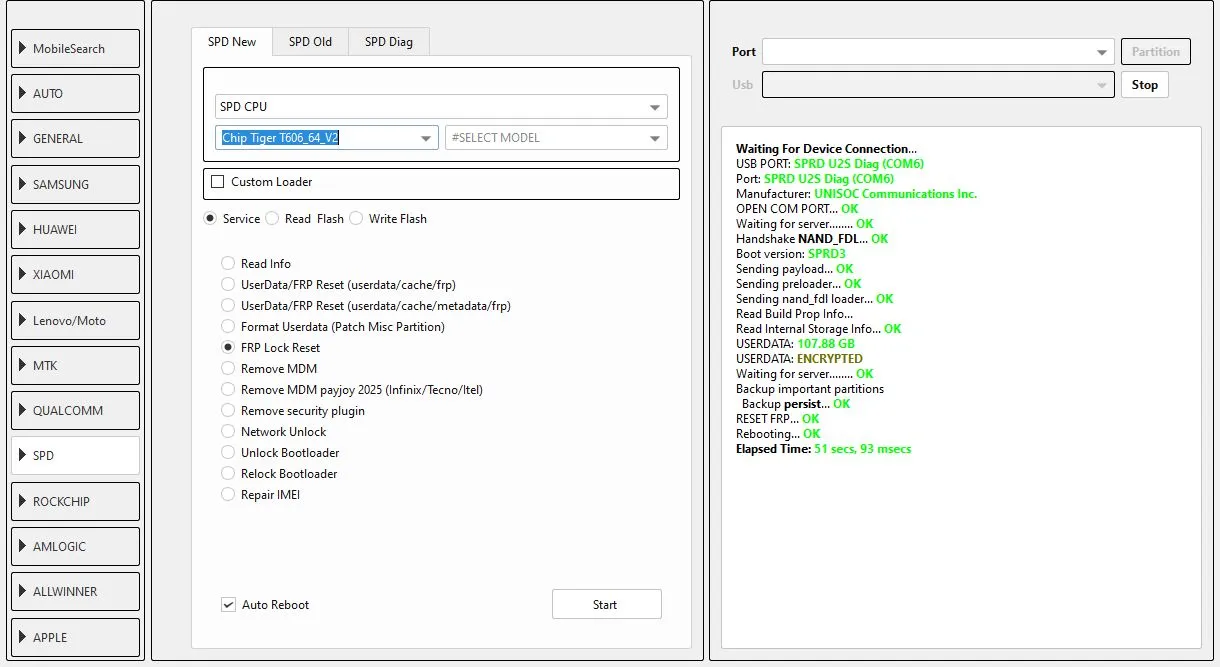The image size is (1220, 667).
Task: Open the XIAOMI sidebar category
Action: tap(75, 275)
